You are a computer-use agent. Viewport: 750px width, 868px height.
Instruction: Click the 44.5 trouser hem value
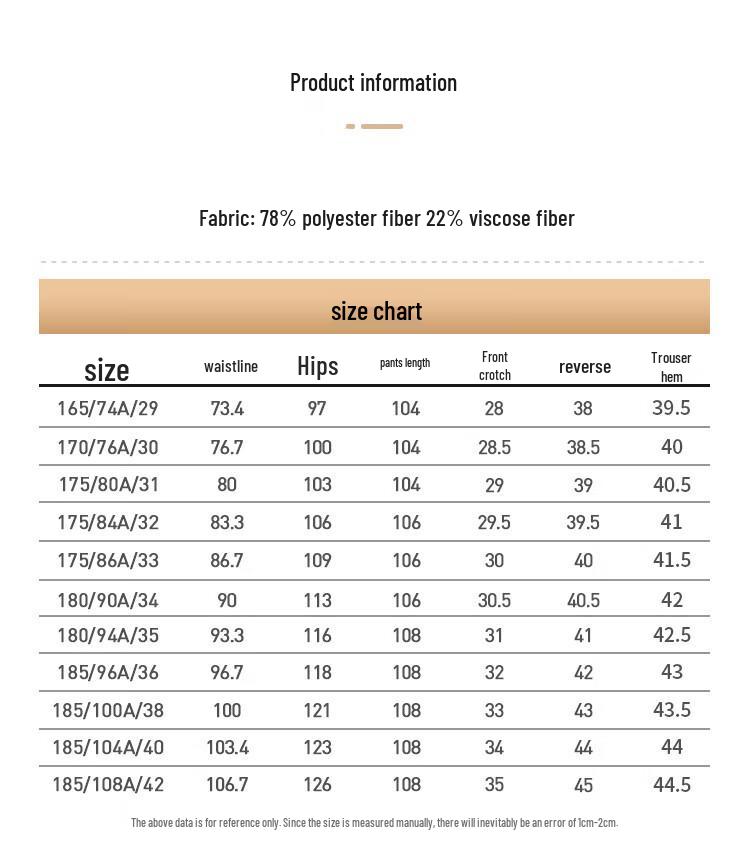coord(671,784)
